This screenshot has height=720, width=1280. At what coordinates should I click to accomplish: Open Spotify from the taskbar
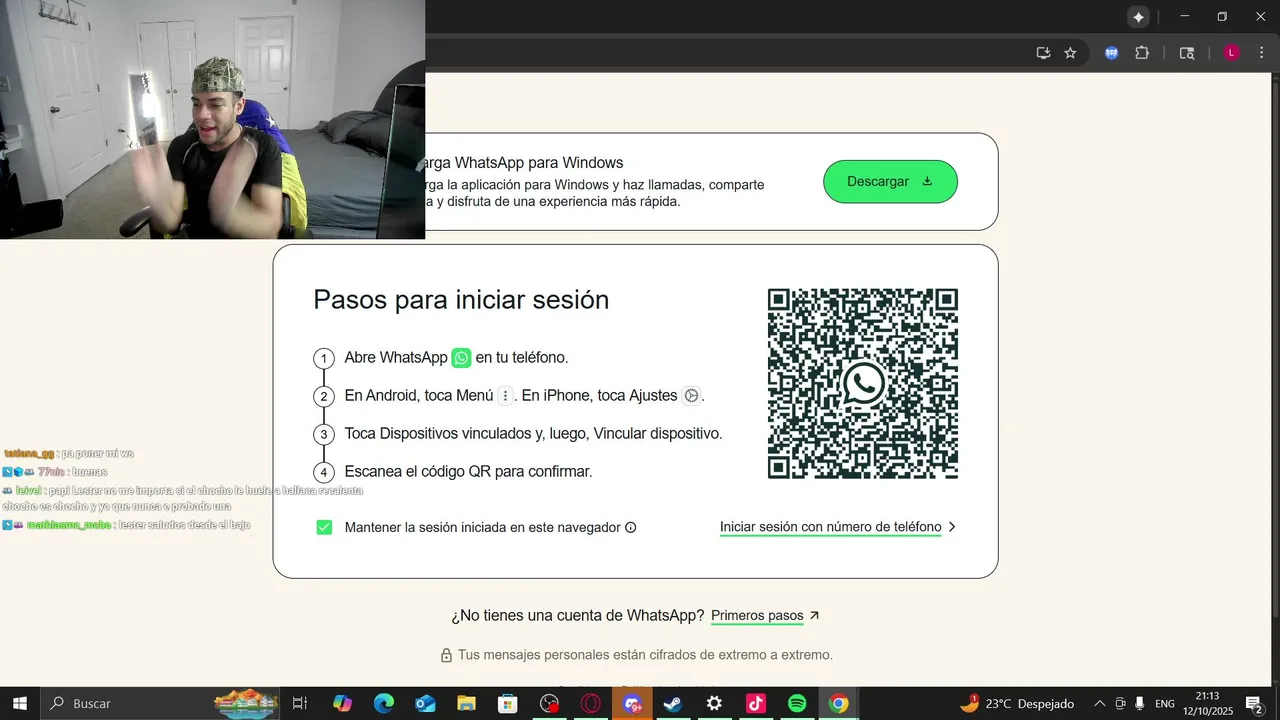pyautogui.click(x=797, y=704)
